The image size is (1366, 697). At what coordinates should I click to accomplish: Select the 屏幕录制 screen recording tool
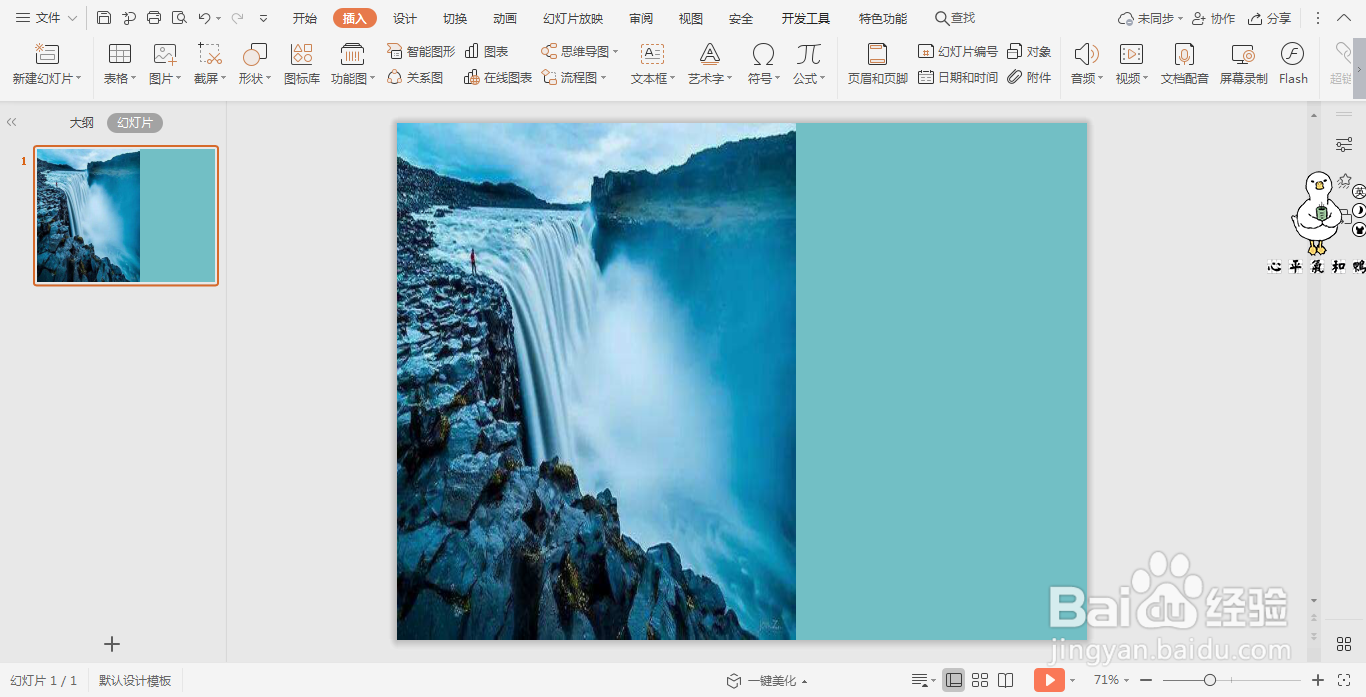(x=1243, y=64)
